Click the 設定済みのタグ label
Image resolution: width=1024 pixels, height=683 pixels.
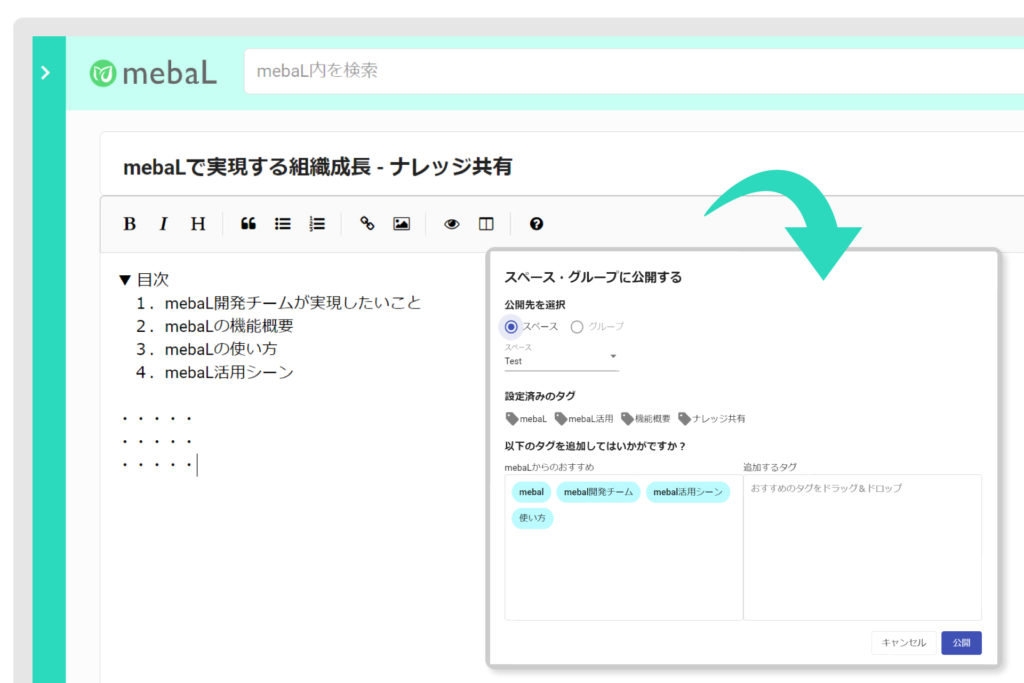pyautogui.click(x=540, y=396)
